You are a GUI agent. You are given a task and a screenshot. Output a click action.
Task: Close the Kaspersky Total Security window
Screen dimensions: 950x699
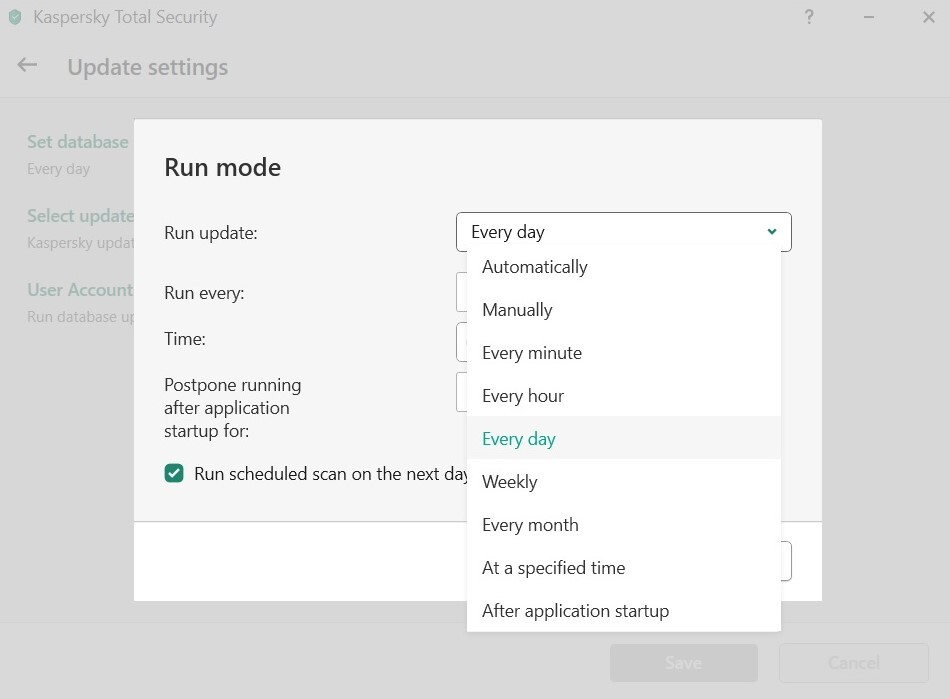click(x=929, y=17)
